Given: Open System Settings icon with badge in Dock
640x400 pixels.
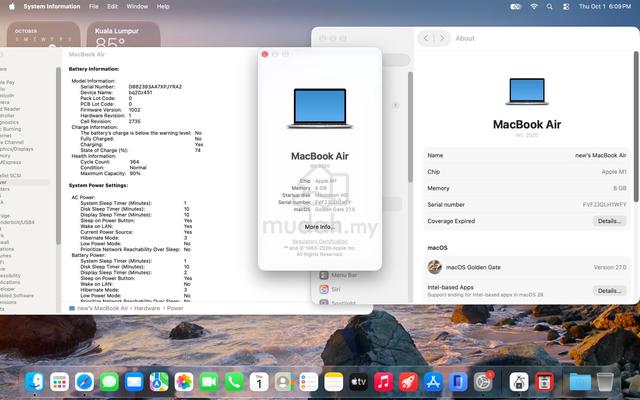Looking at the screenshot, I should pyautogui.click(x=484, y=382).
